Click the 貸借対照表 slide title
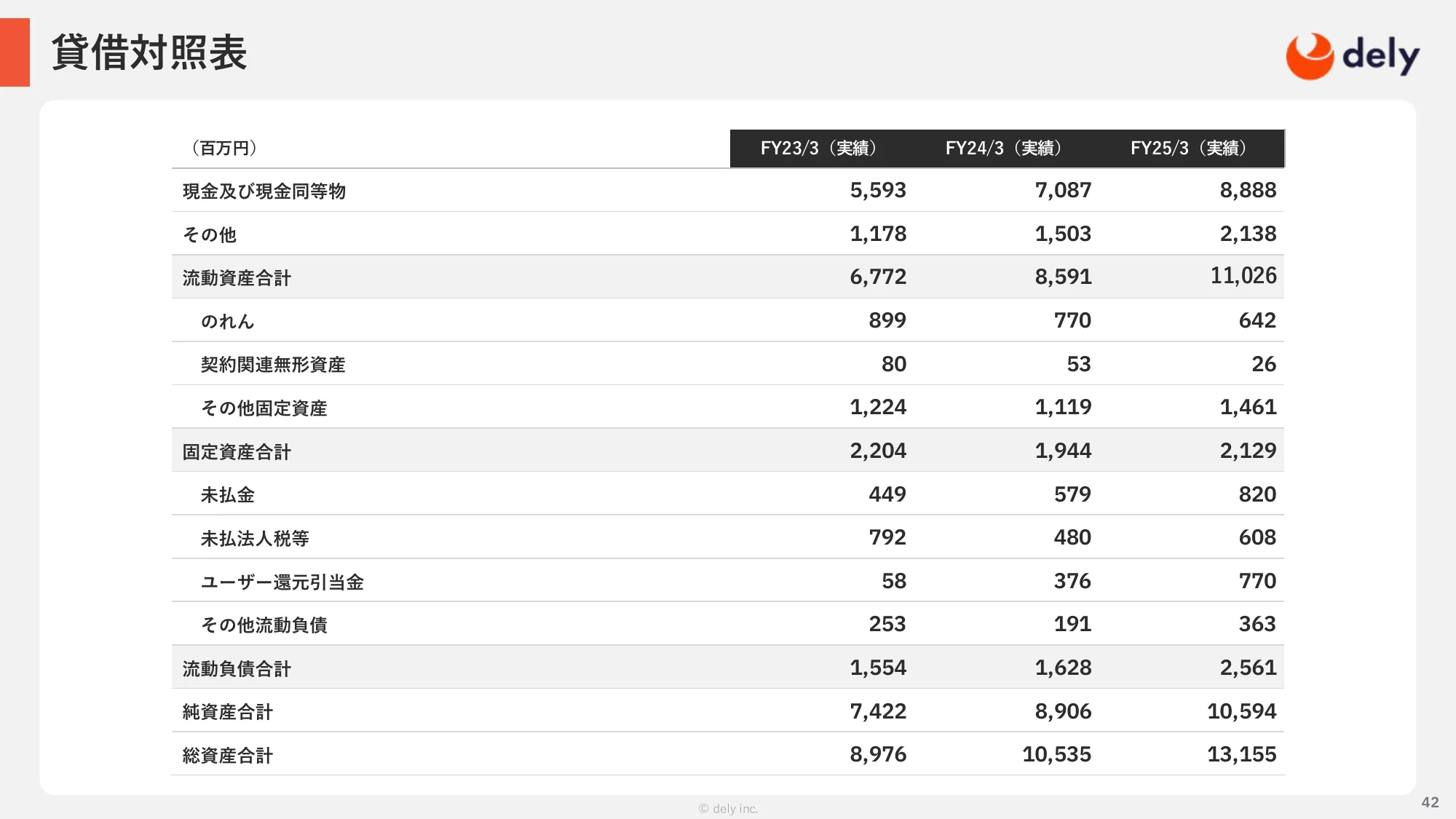The image size is (1456, 819). click(x=149, y=52)
